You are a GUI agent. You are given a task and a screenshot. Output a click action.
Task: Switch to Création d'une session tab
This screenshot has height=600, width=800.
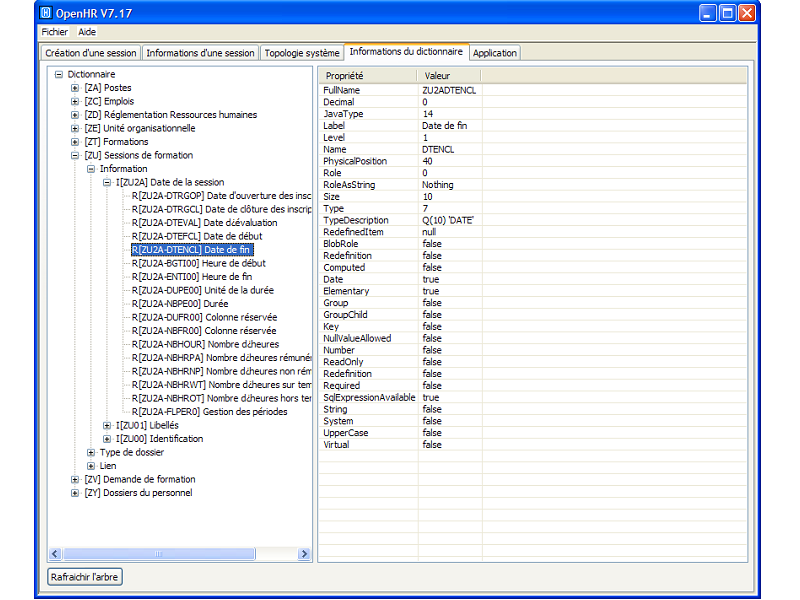click(91, 53)
